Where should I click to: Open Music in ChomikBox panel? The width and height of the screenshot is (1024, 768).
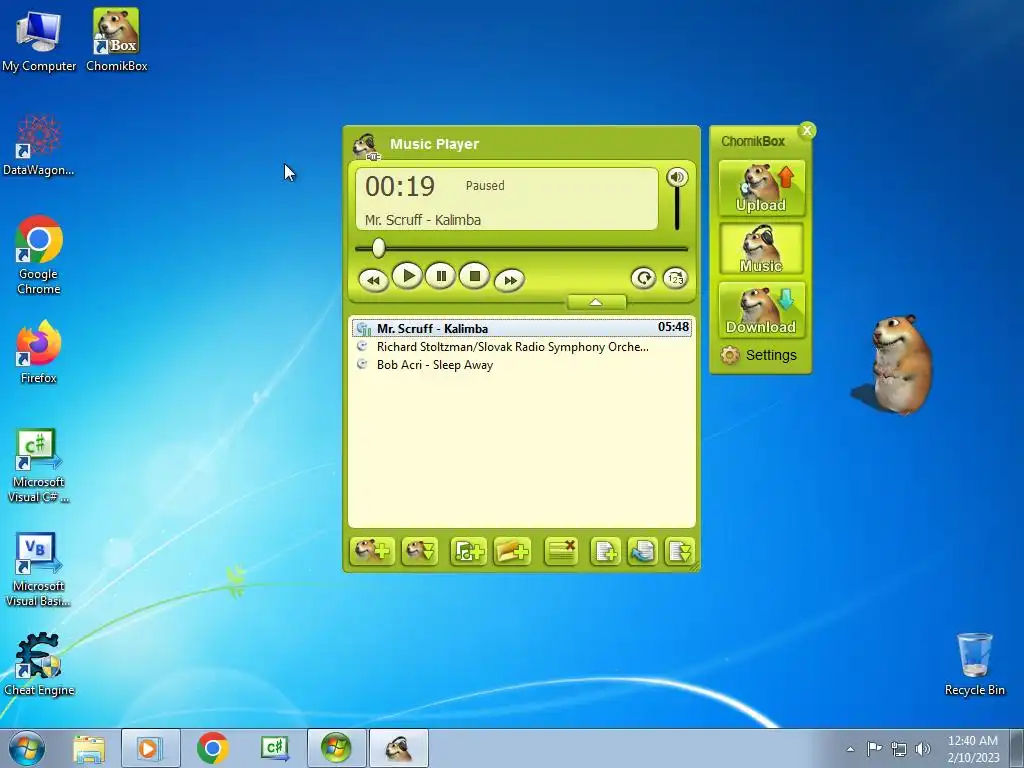point(761,249)
